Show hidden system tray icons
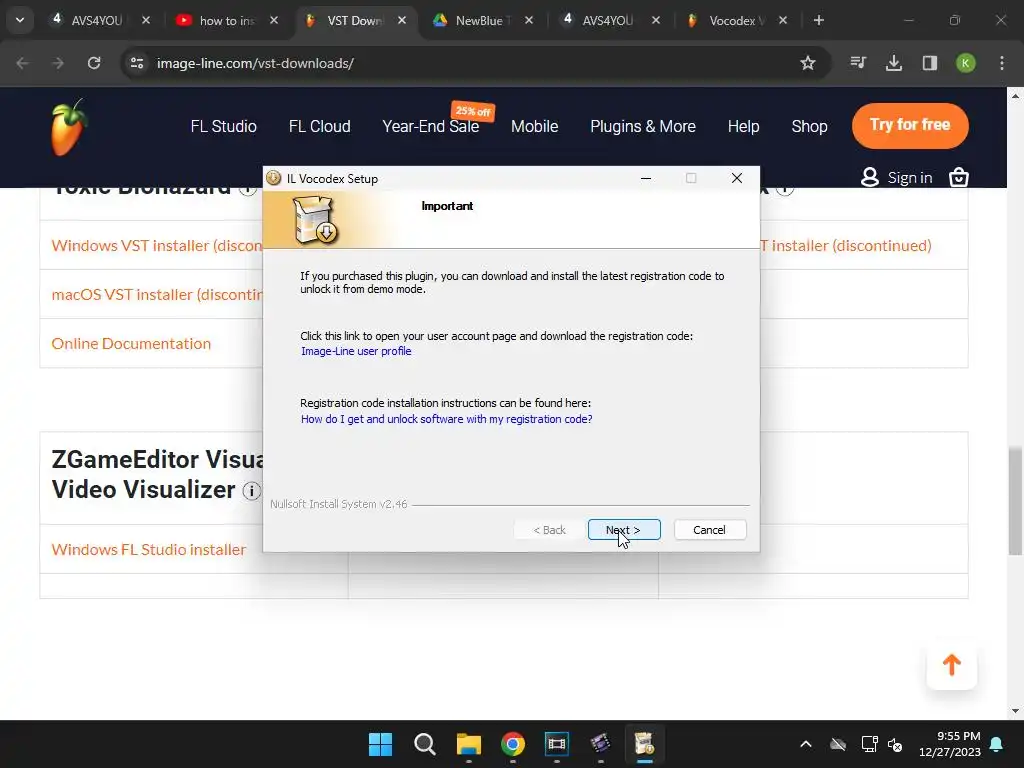1024x768 pixels. [x=806, y=744]
